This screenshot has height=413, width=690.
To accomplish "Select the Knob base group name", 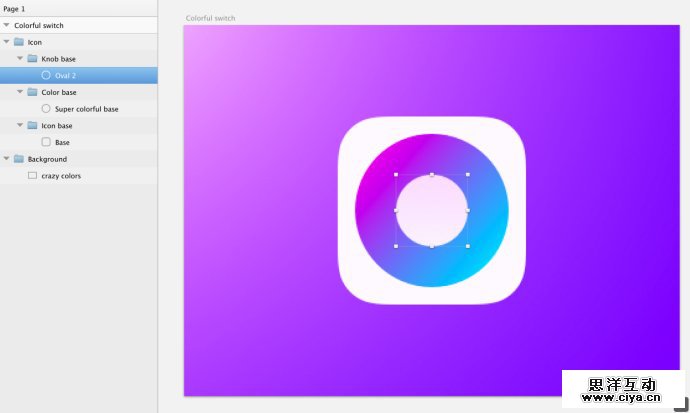I will click(x=59, y=59).
